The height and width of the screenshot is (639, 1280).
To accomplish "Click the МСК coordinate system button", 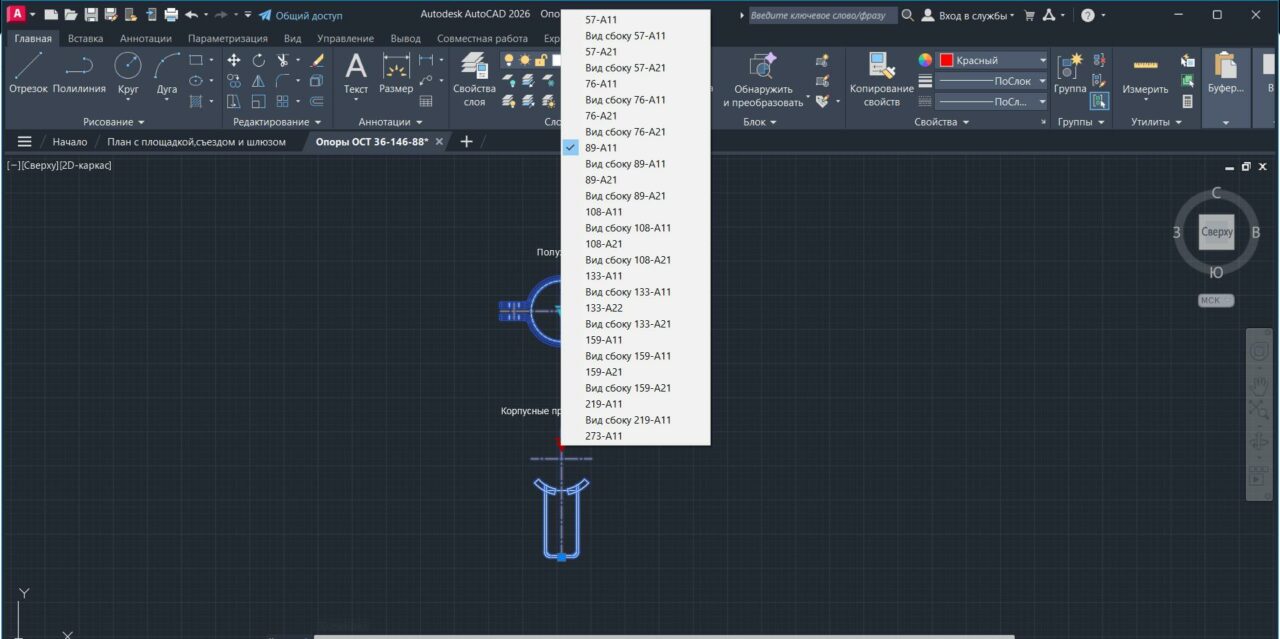I will [x=1216, y=300].
